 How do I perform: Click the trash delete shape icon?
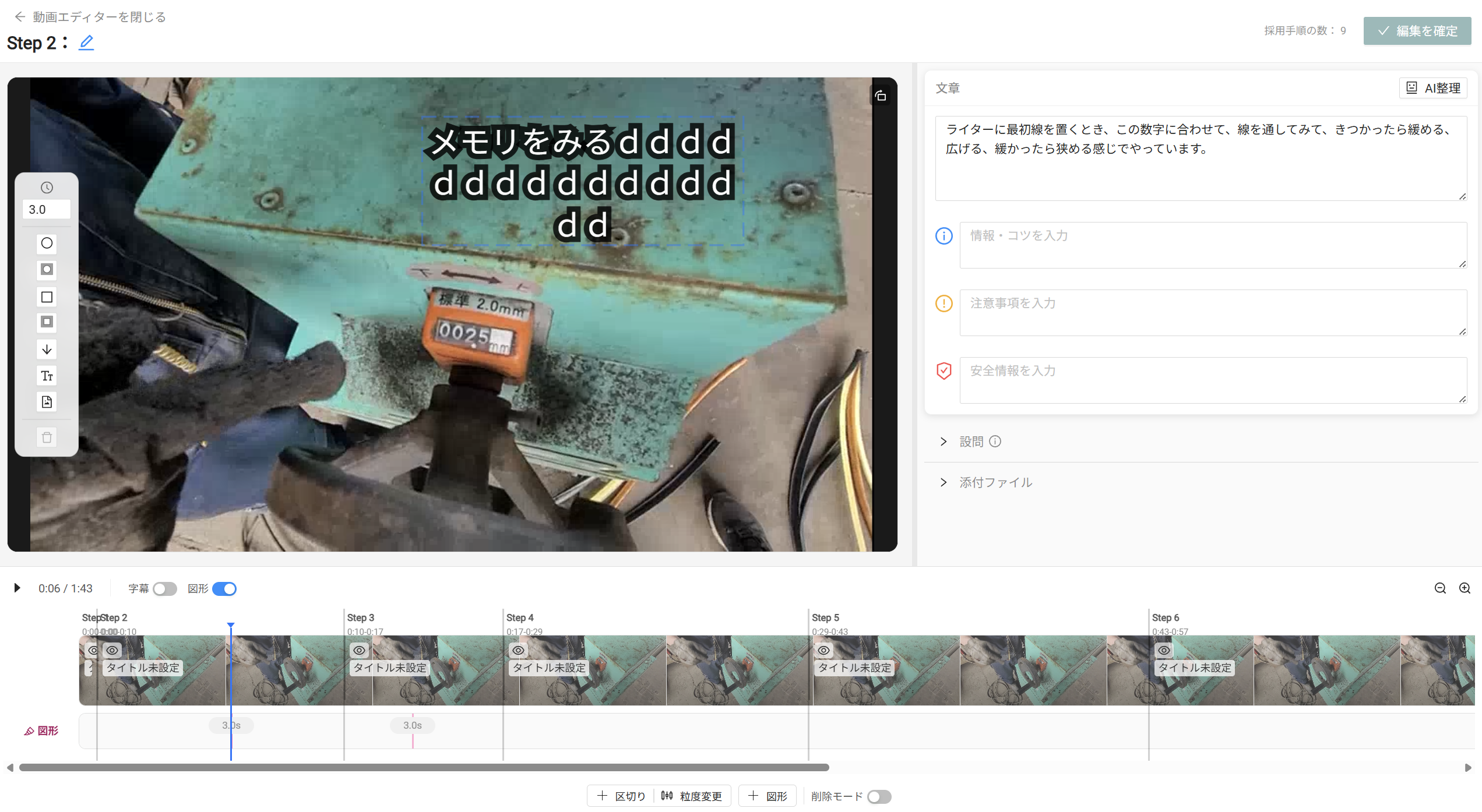47,437
